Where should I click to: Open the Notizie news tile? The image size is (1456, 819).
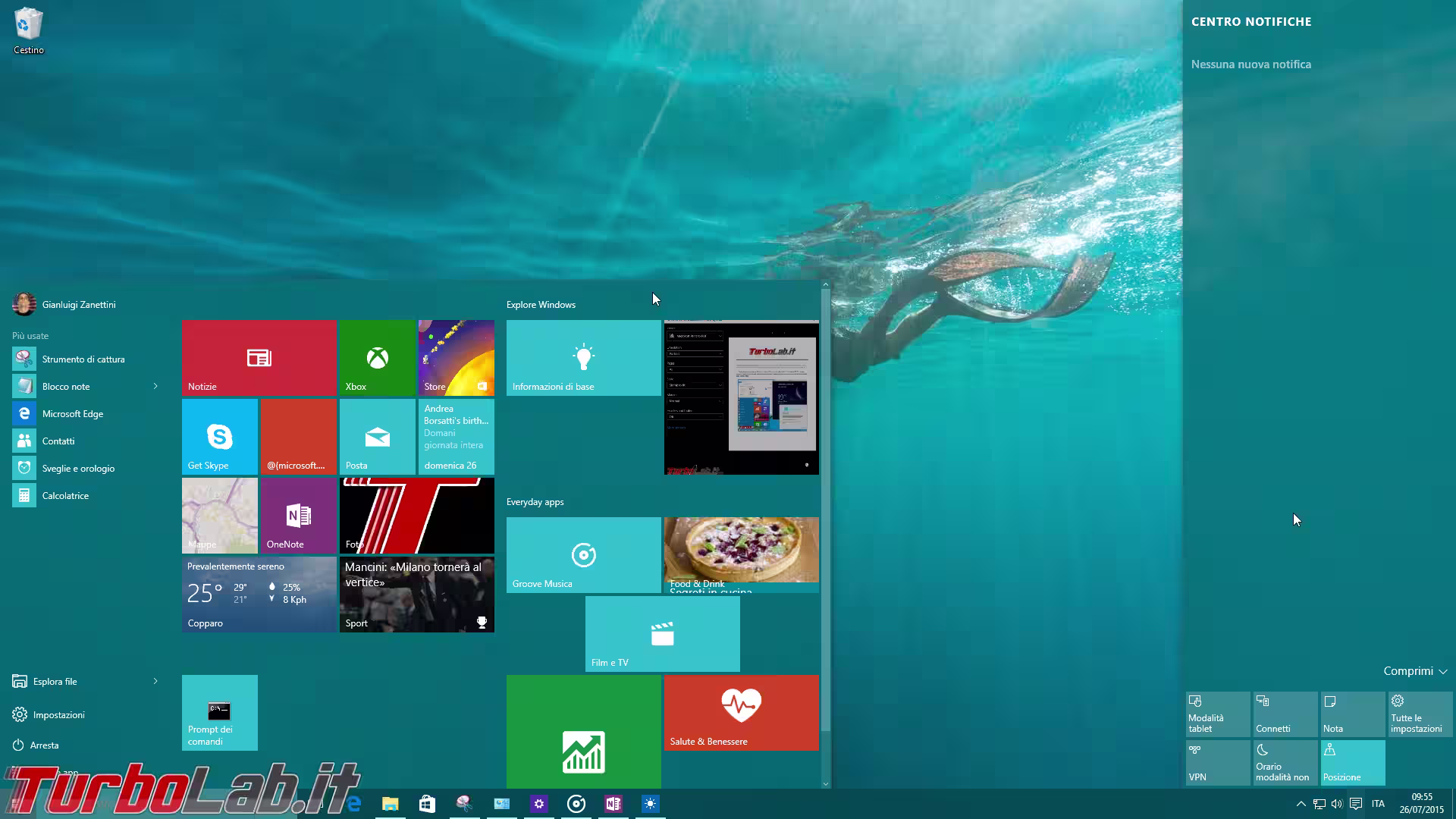click(259, 357)
